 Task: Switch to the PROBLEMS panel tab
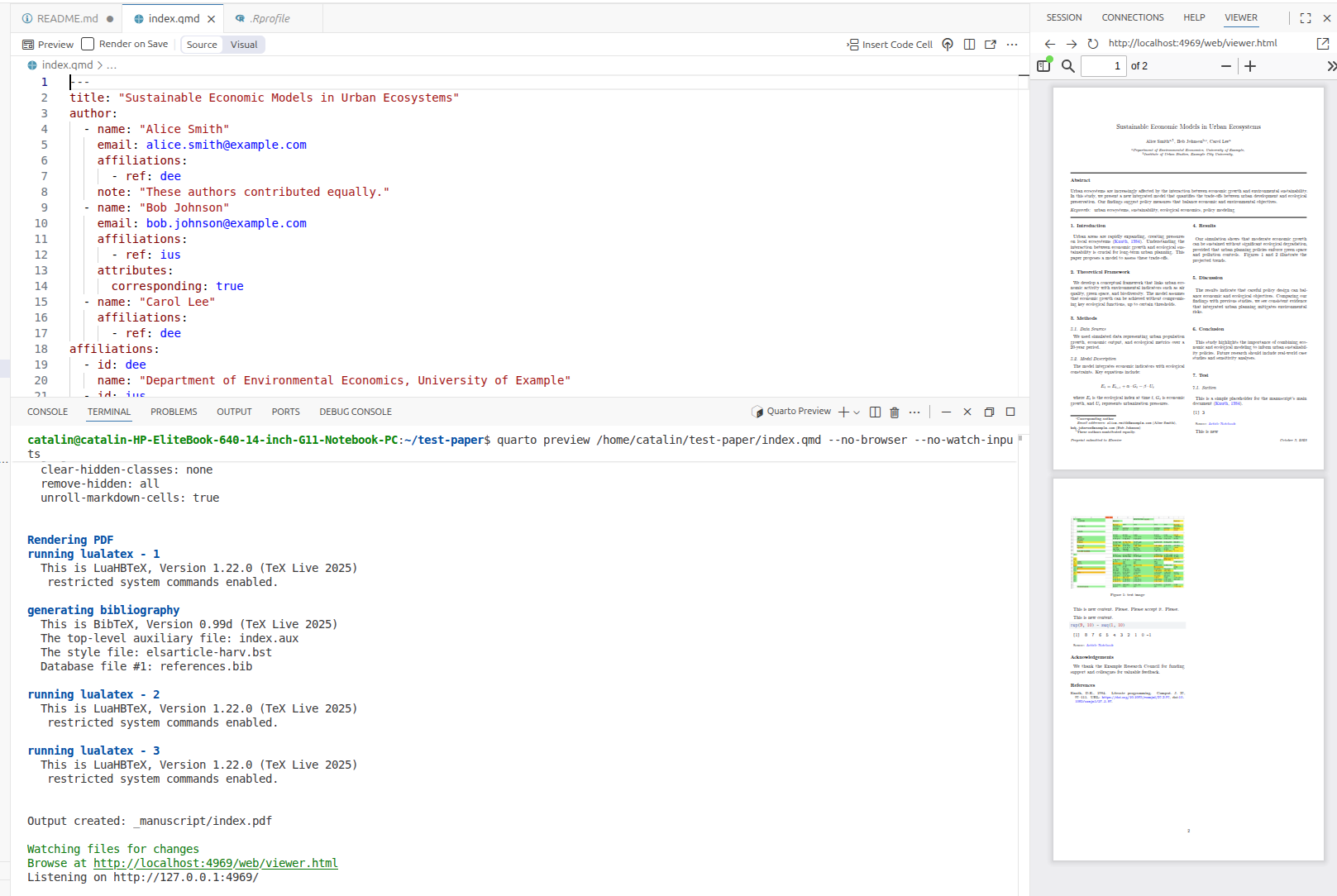[174, 412]
